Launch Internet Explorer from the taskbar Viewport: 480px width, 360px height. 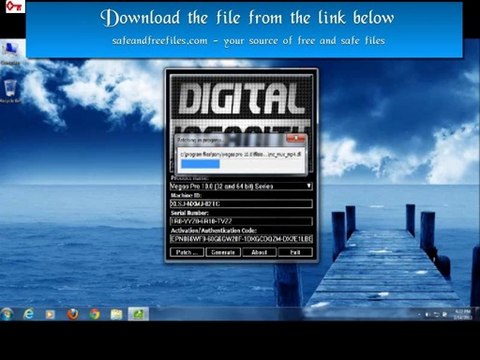pyautogui.click(x=29, y=314)
